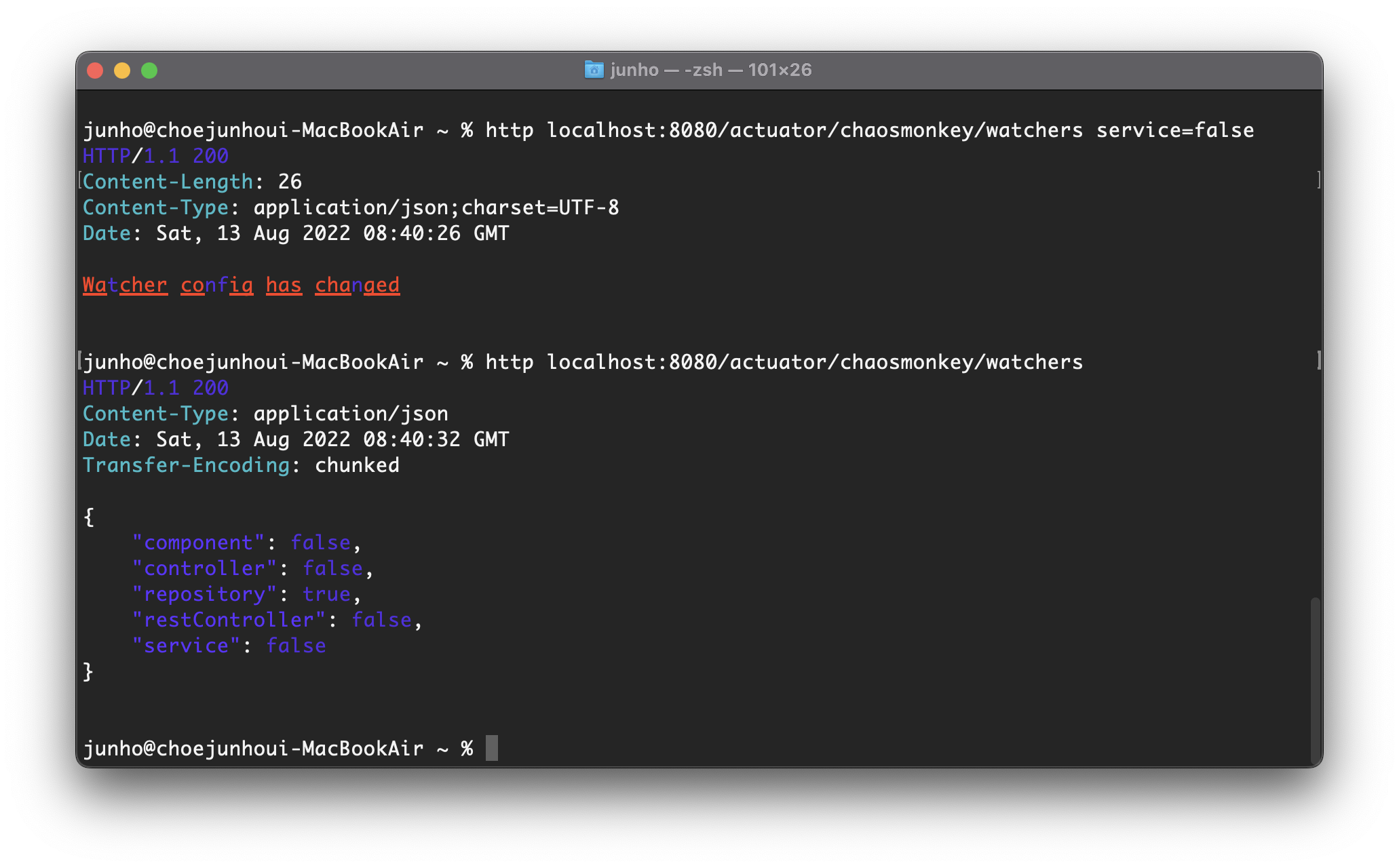Click the chunked header value
Screen dimensions: 1399x868
coord(357,465)
